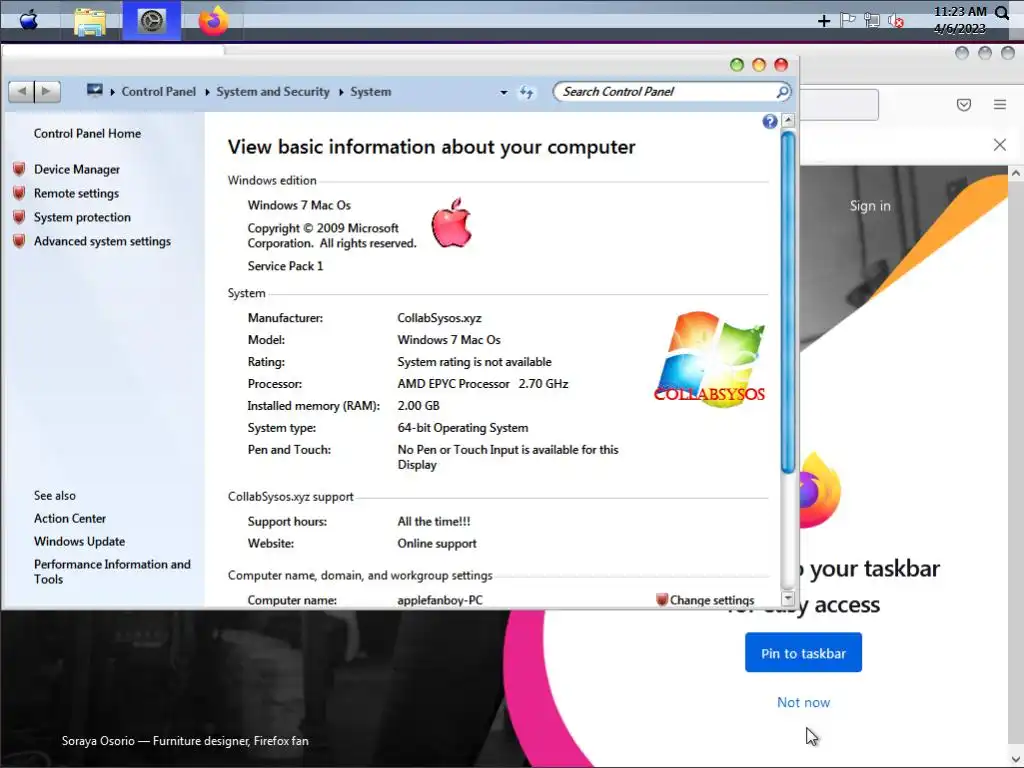Open the Apple start menu icon
Screen dimensions: 1024x768
click(29, 21)
